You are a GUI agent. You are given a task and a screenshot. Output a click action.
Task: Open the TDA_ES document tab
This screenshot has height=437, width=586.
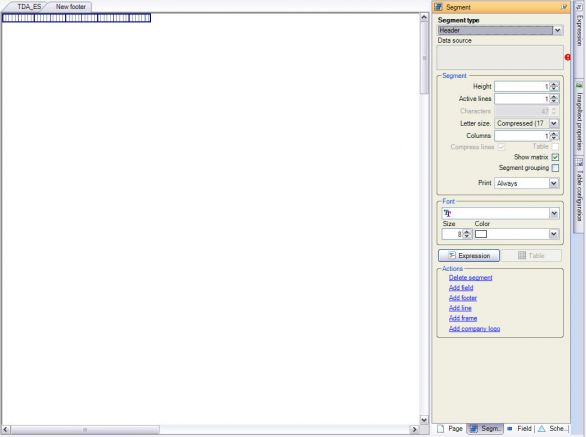(29, 7)
